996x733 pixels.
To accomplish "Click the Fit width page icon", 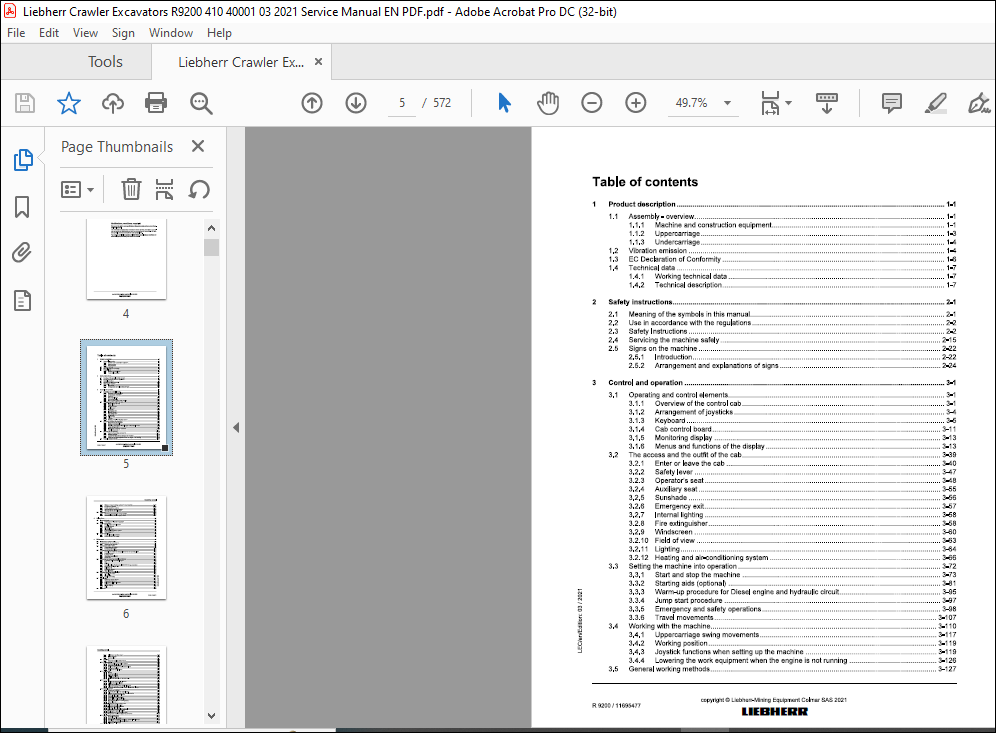I will pyautogui.click(x=770, y=103).
